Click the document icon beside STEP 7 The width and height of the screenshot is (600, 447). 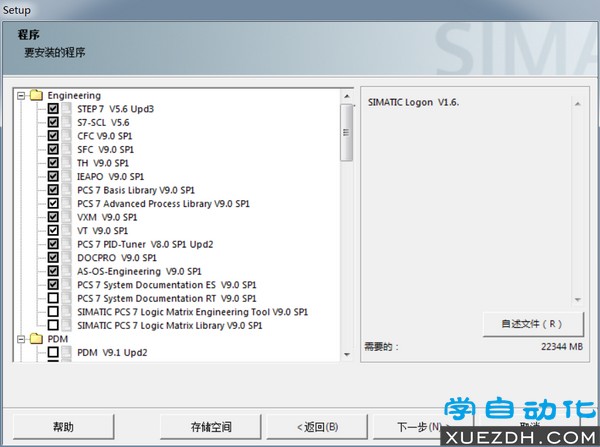pos(67,109)
